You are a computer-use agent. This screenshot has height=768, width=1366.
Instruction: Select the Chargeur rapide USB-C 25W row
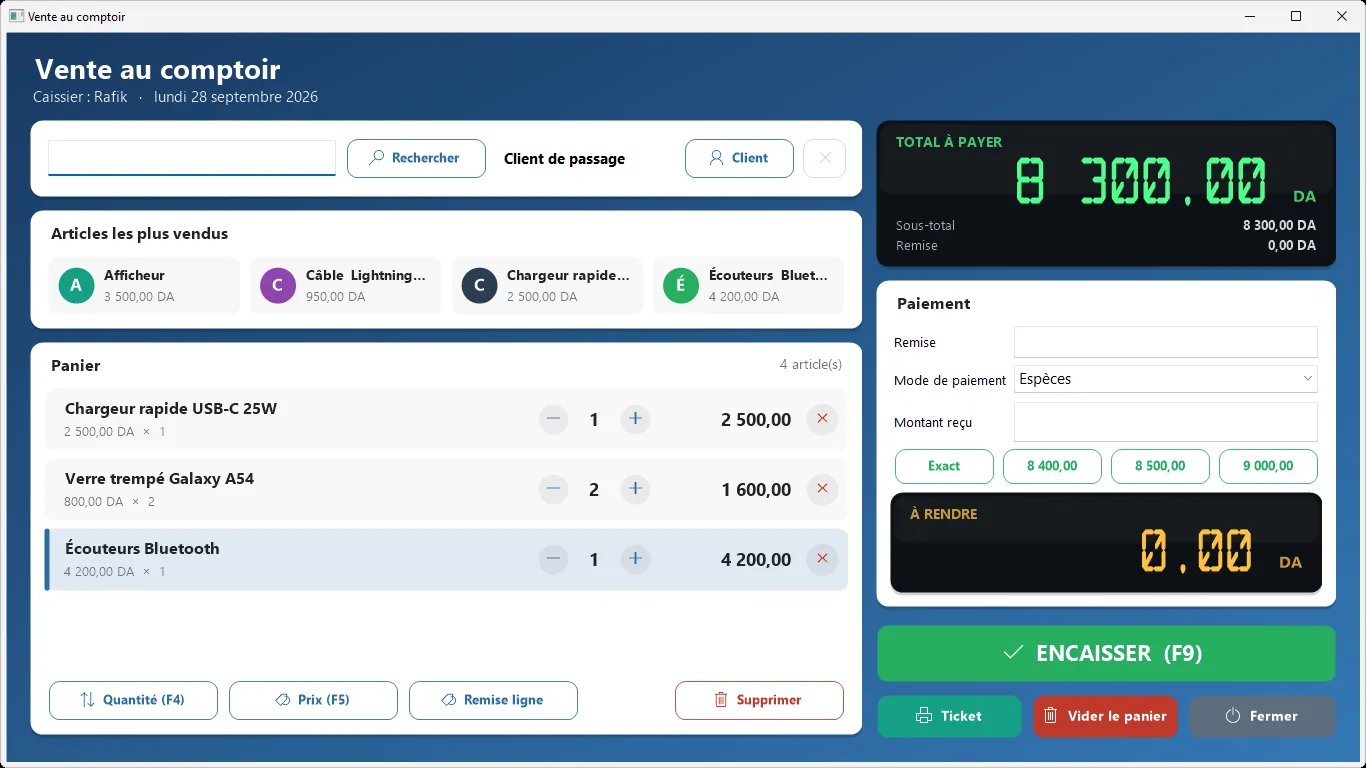(446, 419)
